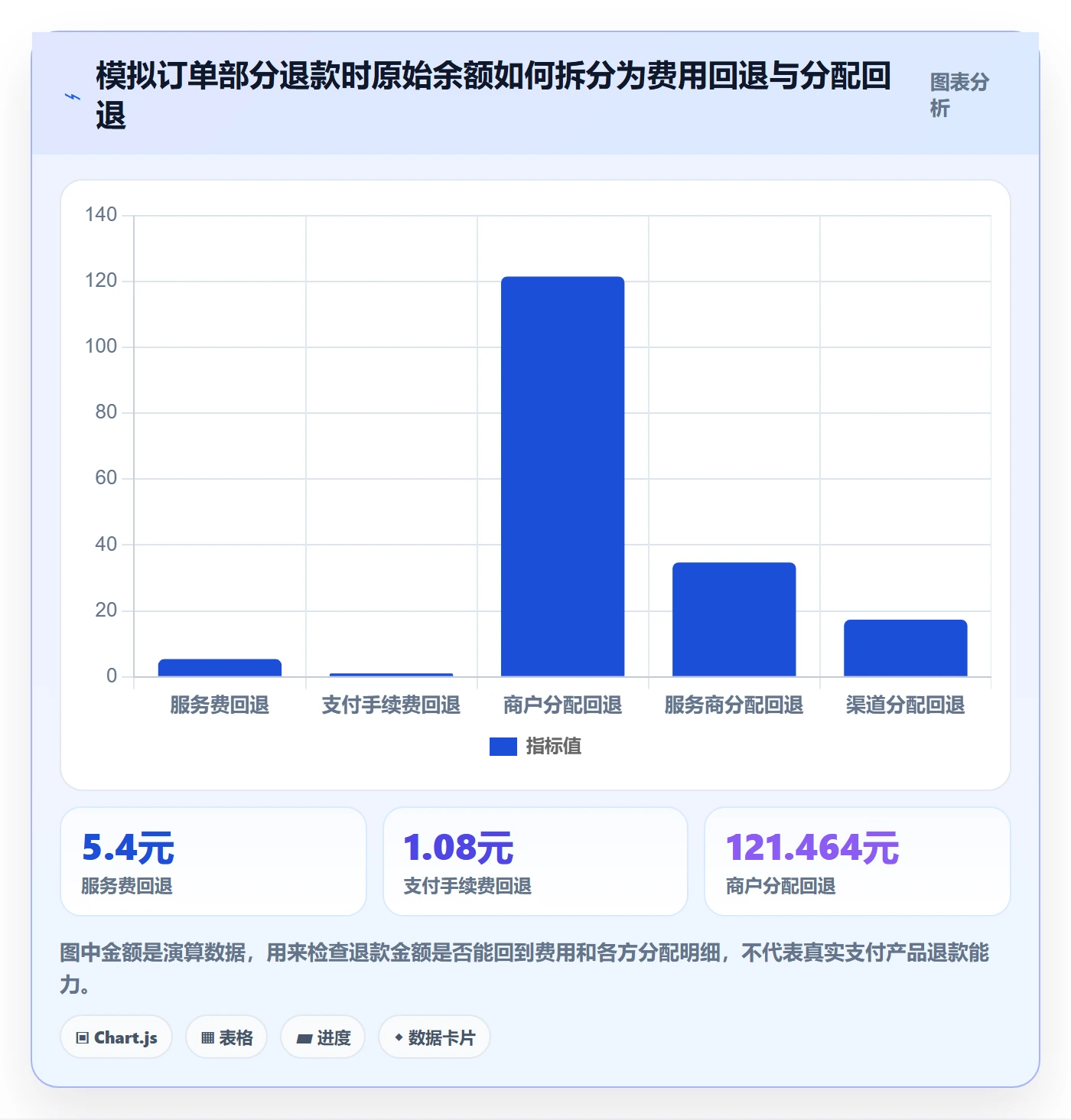Screen dimensions: 1071x1120
Task: Click the 服务商分配回退 x-axis label
Action: click(x=734, y=705)
